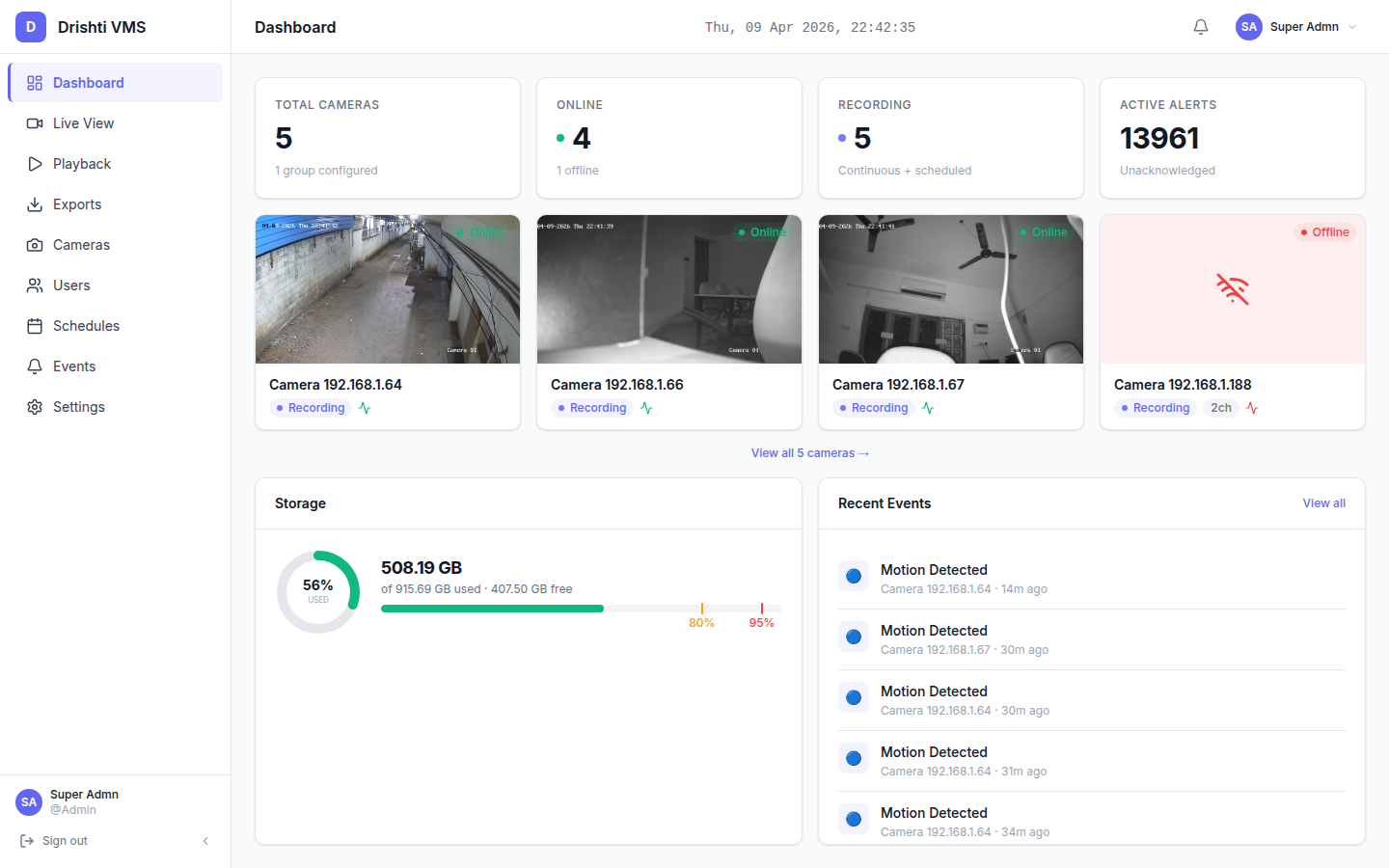Image resolution: width=1389 pixels, height=868 pixels.
Task: Click the Online status badge on Camera 192.168.1.66
Action: 761,231
